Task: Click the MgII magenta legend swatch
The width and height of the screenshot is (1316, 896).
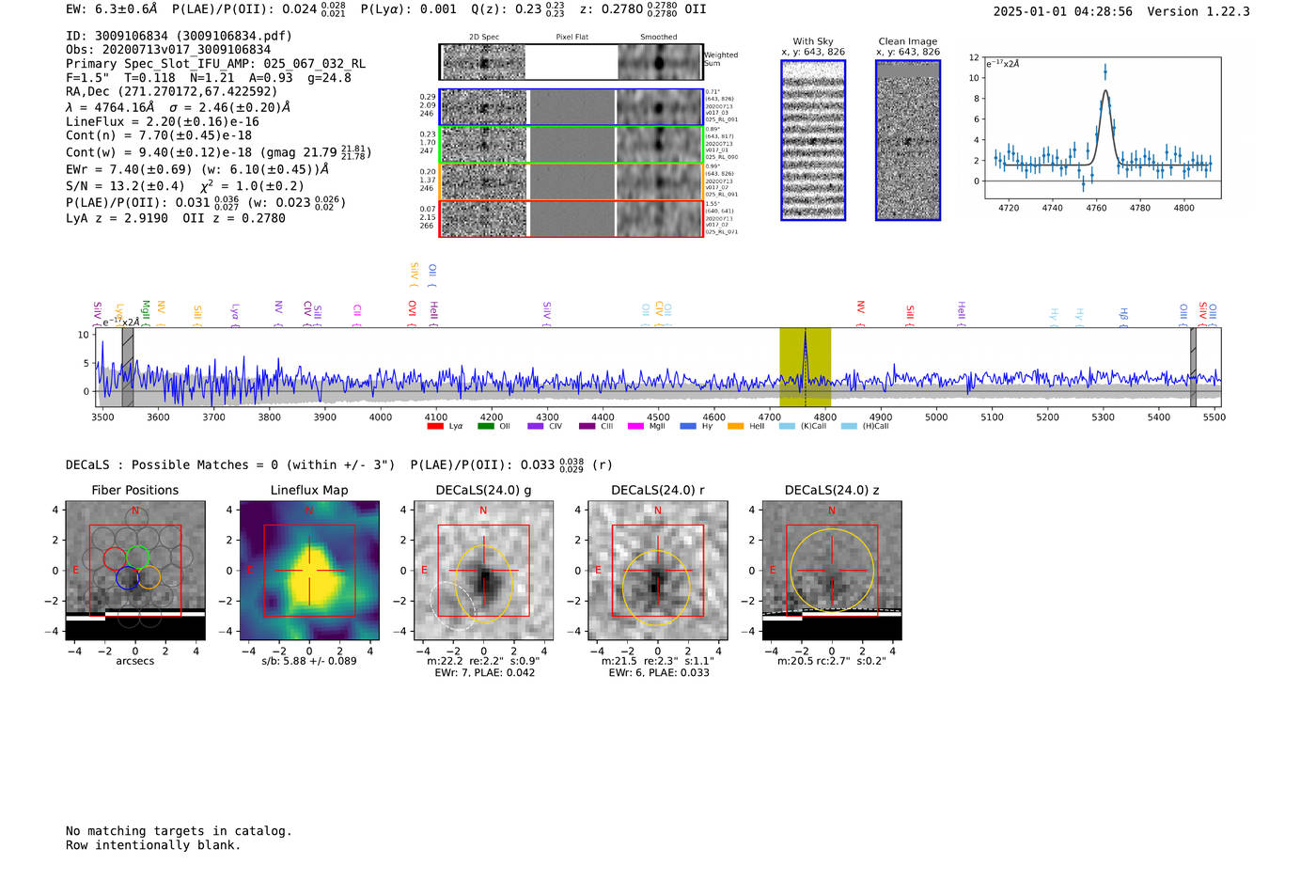Action: click(636, 426)
